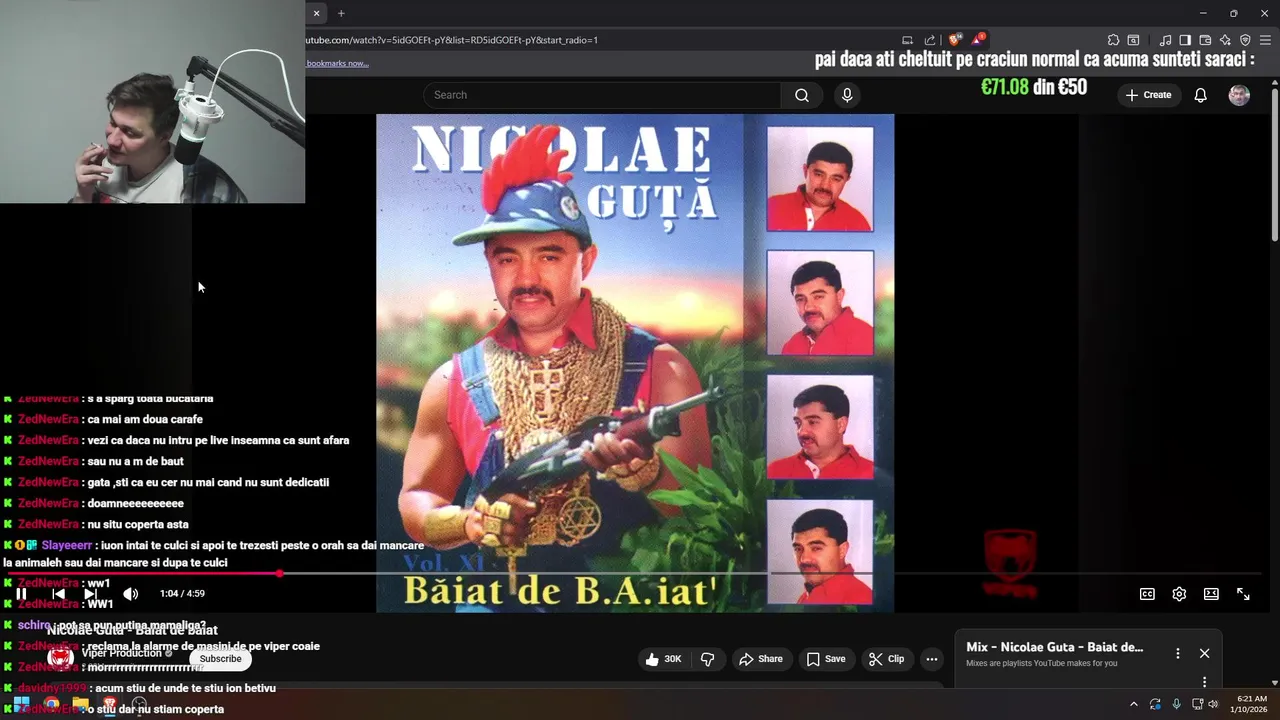Viewport: 1280px width, 720px height.
Task: Click the Mix - Nicolae Guta title
Action: [1055, 647]
